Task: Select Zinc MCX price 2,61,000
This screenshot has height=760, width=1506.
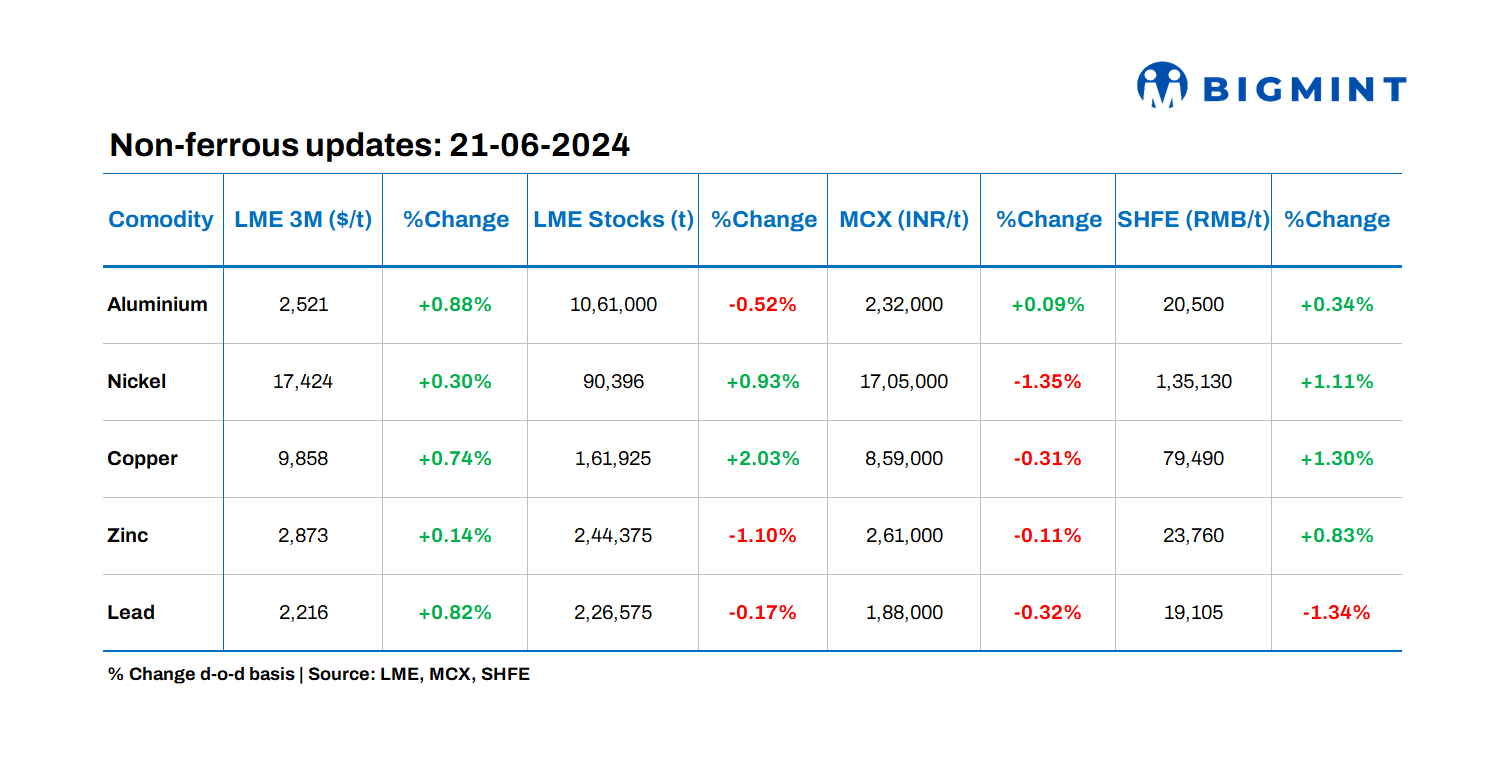Action: tap(904, 535)
